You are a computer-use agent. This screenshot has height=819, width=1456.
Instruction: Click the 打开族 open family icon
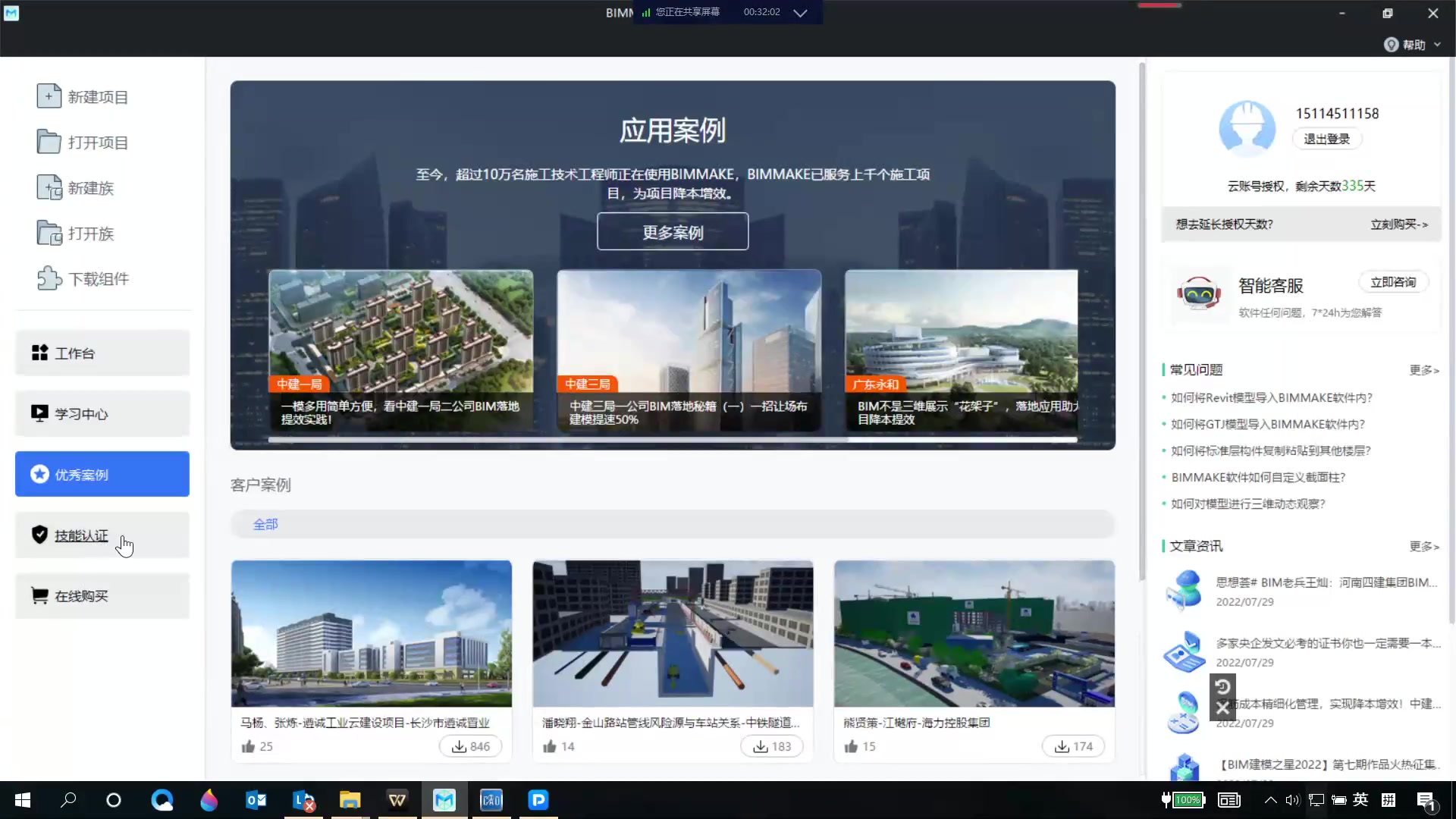[49, 233]
